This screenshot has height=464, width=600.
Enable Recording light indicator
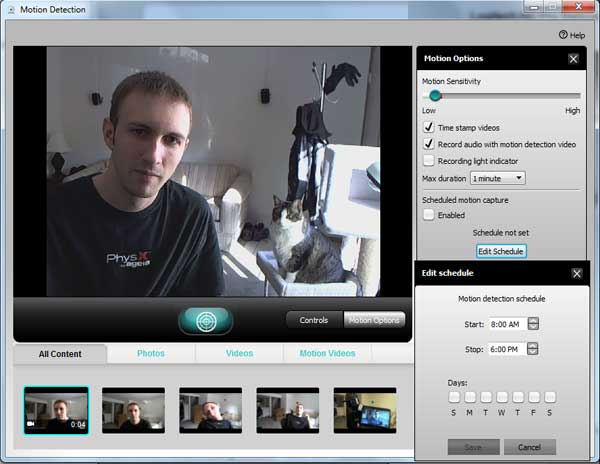pos(429,161)
